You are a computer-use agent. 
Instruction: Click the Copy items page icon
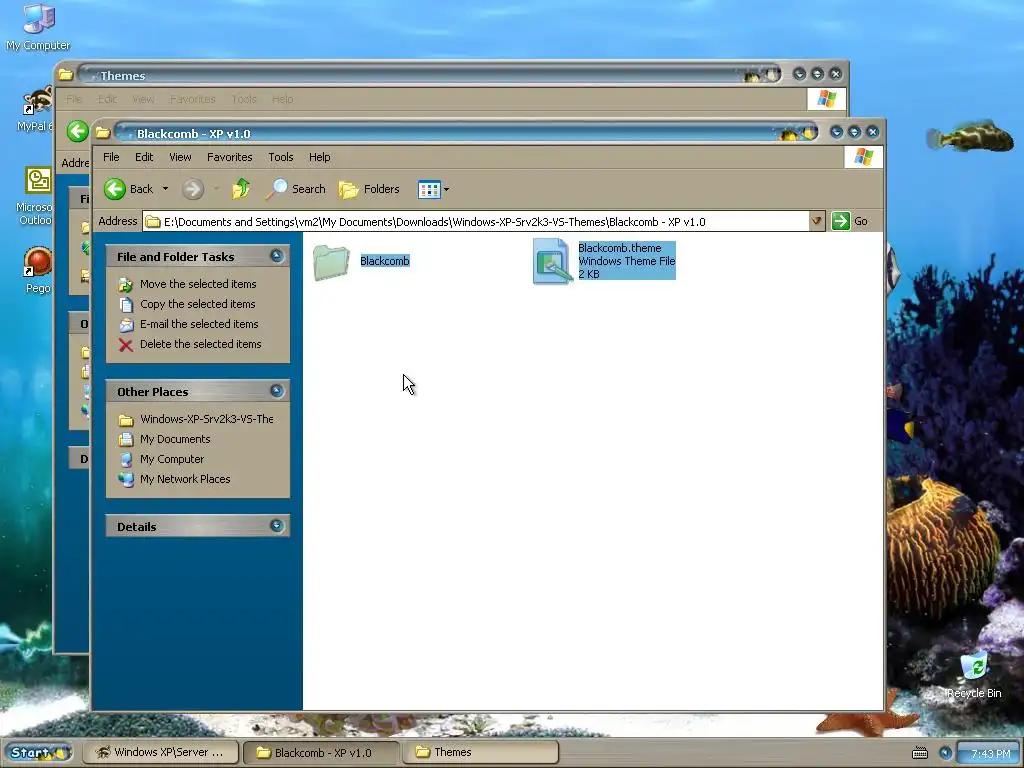pyautogui.click(x=126, y=305)
